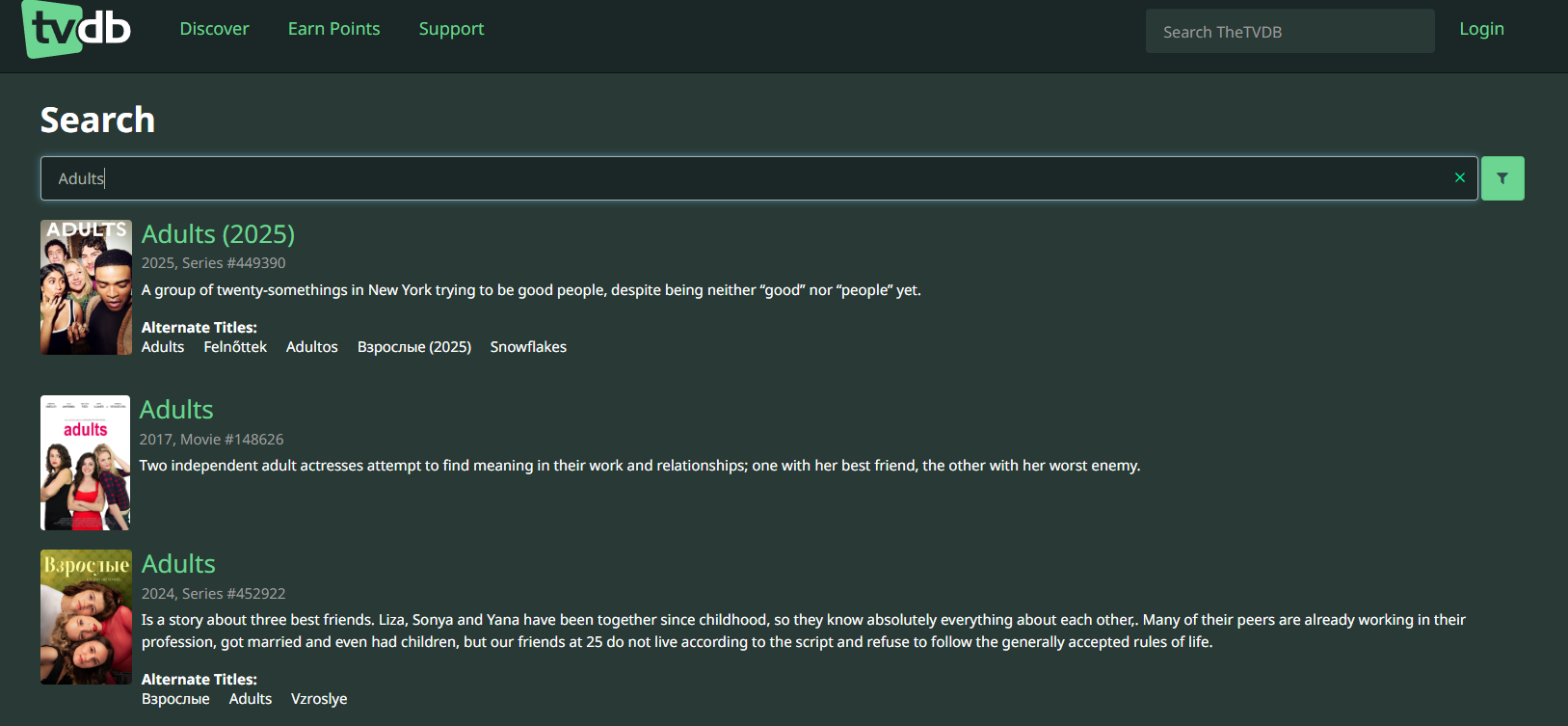Open the Adults (2025) title link
Viewport: 1568px width, 726px height.
tap(218, 234)
